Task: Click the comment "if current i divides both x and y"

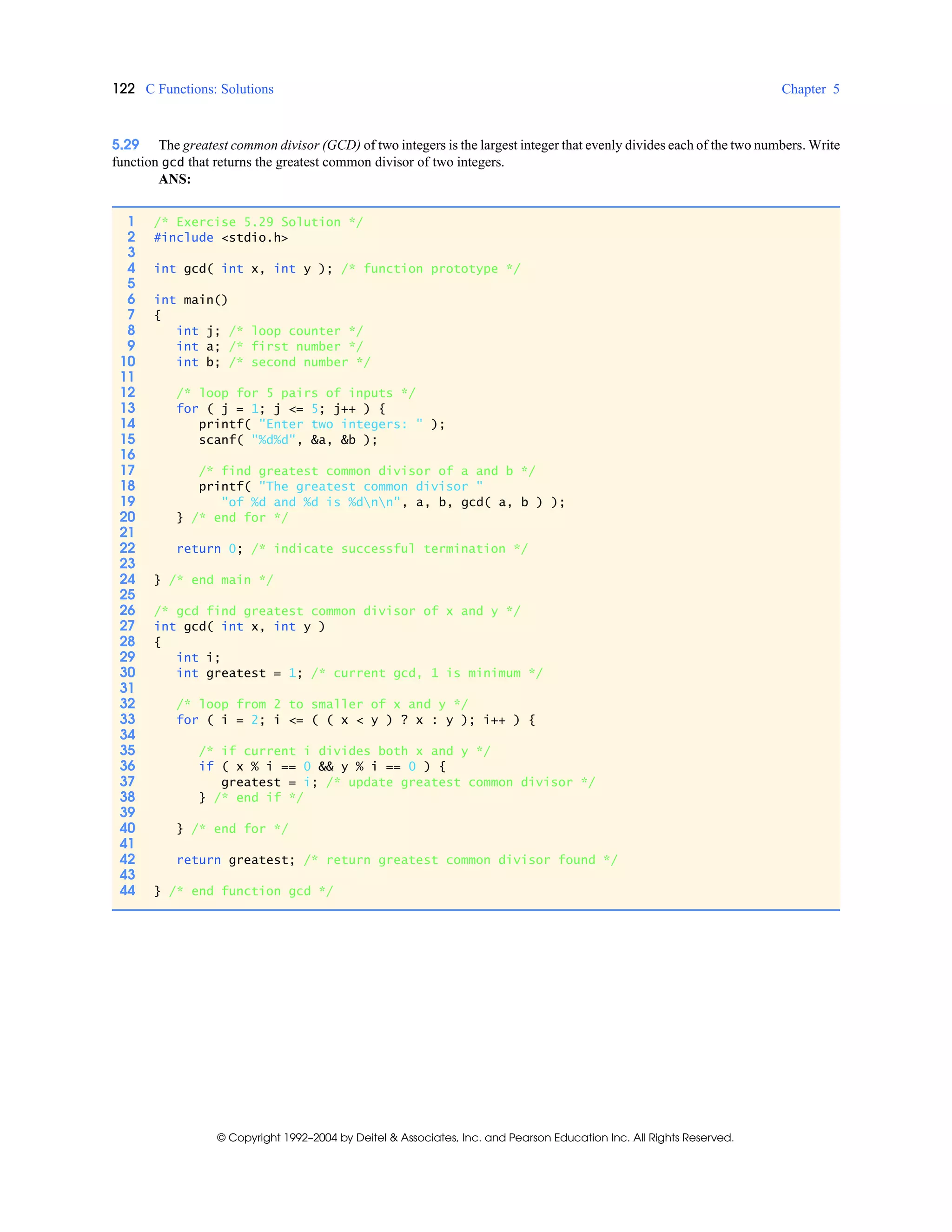Action: (x=344, y=751)
